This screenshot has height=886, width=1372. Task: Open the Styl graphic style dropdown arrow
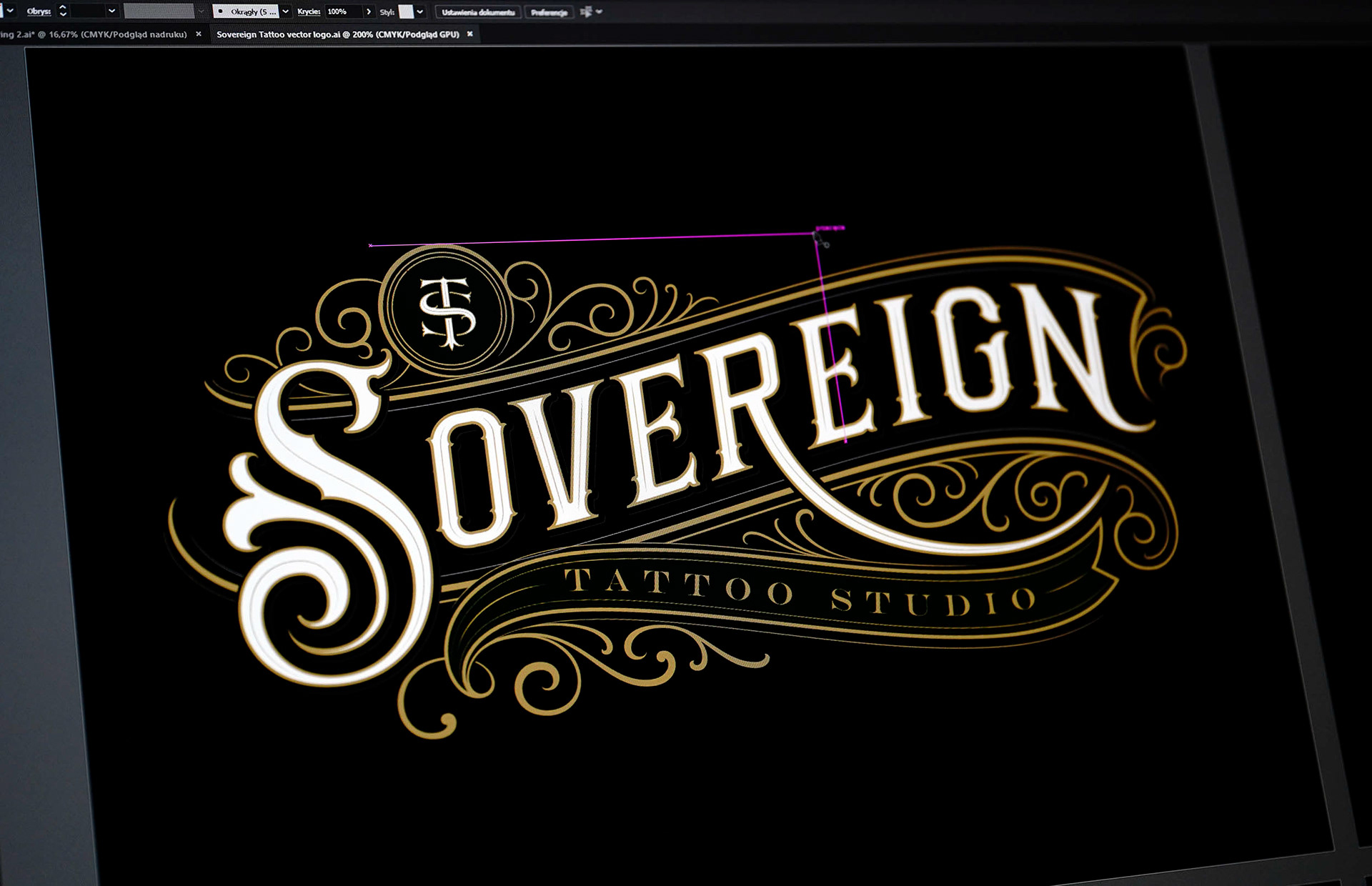coord(420,11)
